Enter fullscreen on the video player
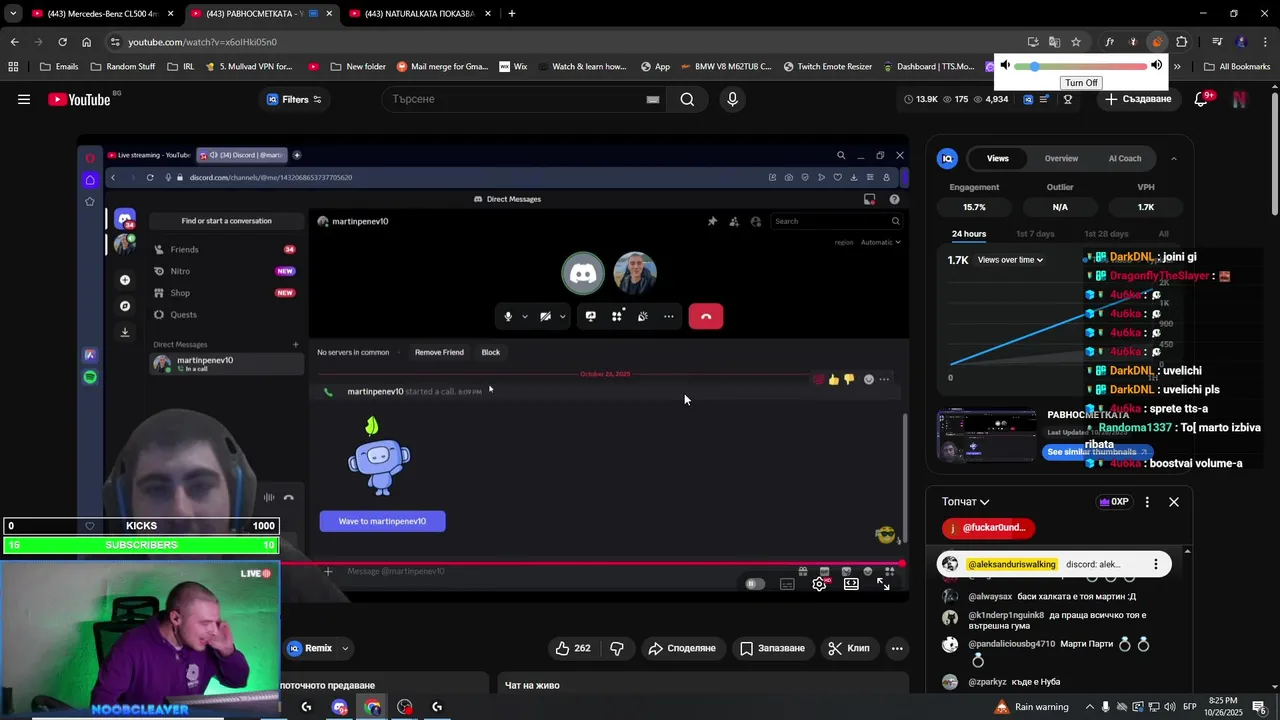Screen dimensions: 1280x720 pos(883,584)
